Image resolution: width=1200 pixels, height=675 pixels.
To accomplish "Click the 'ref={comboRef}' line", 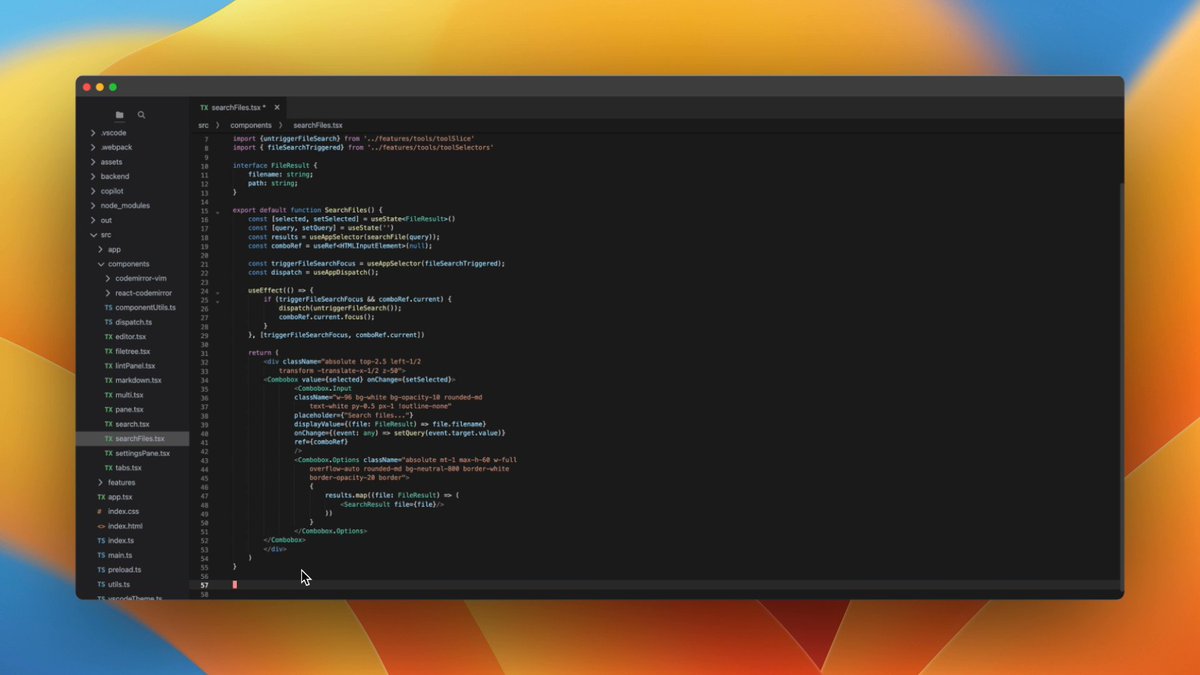I will tap(321, 442).
